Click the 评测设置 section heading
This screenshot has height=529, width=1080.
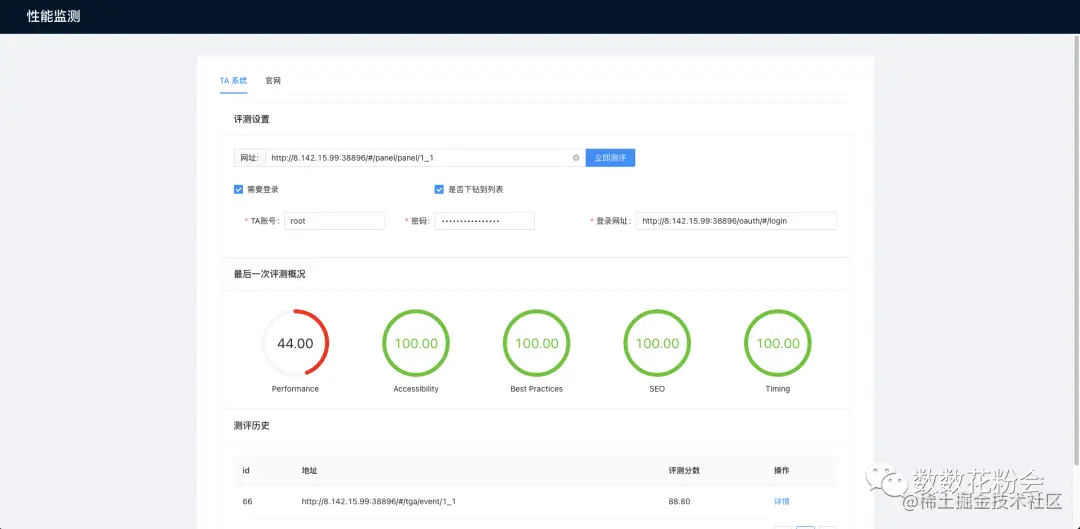coord(251,119)
